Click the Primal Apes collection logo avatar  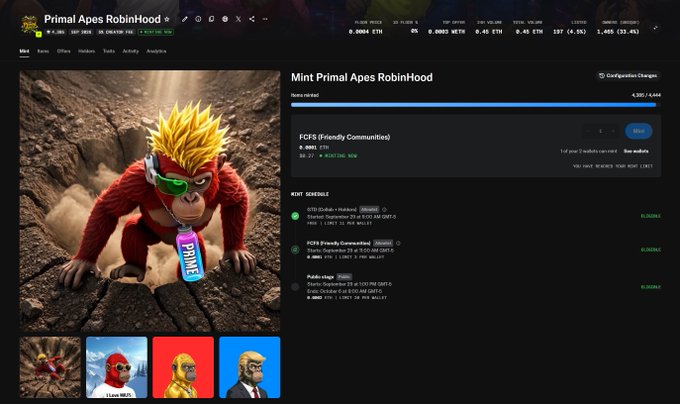pos(30,25)
